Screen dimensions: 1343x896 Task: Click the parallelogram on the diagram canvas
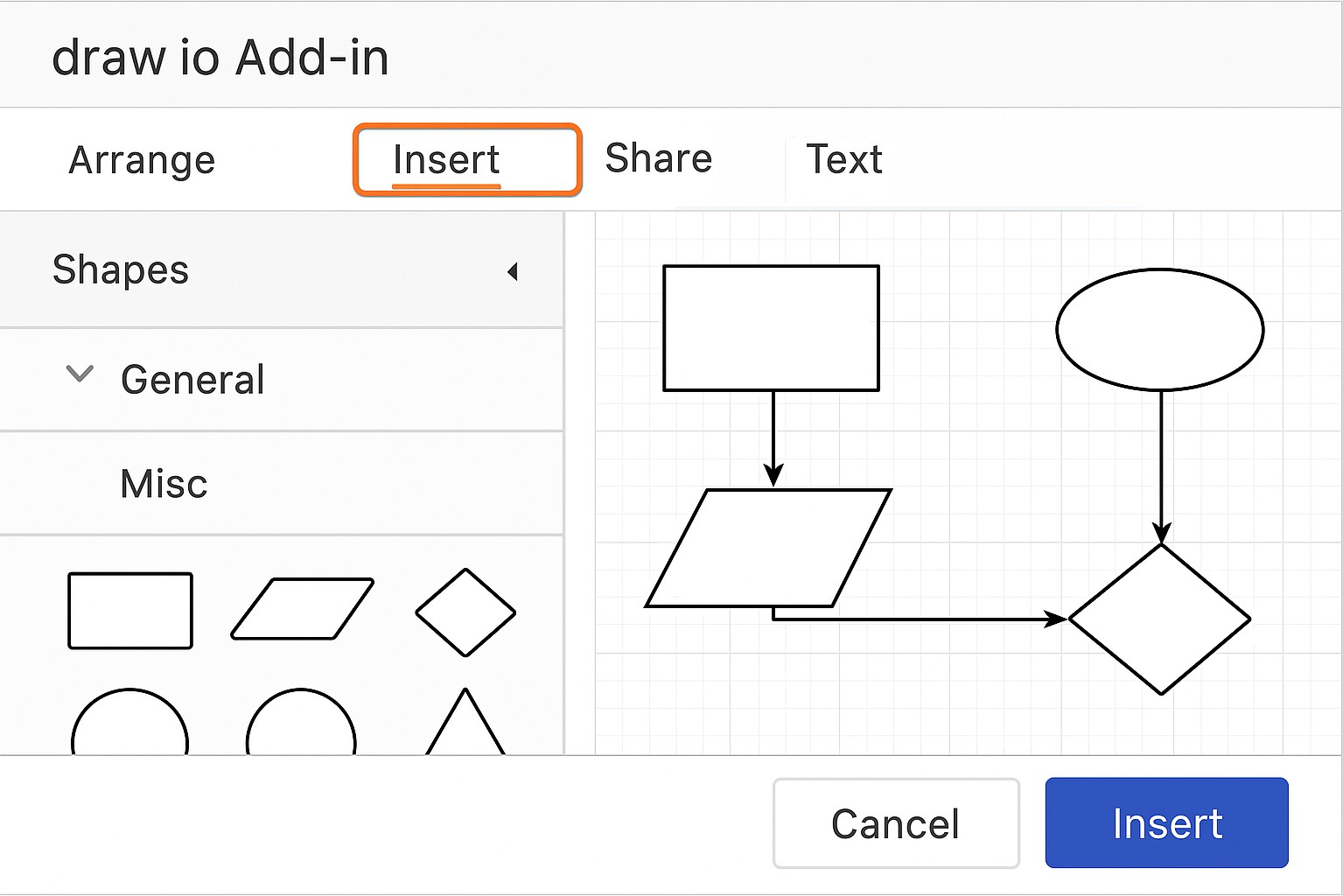768,549
